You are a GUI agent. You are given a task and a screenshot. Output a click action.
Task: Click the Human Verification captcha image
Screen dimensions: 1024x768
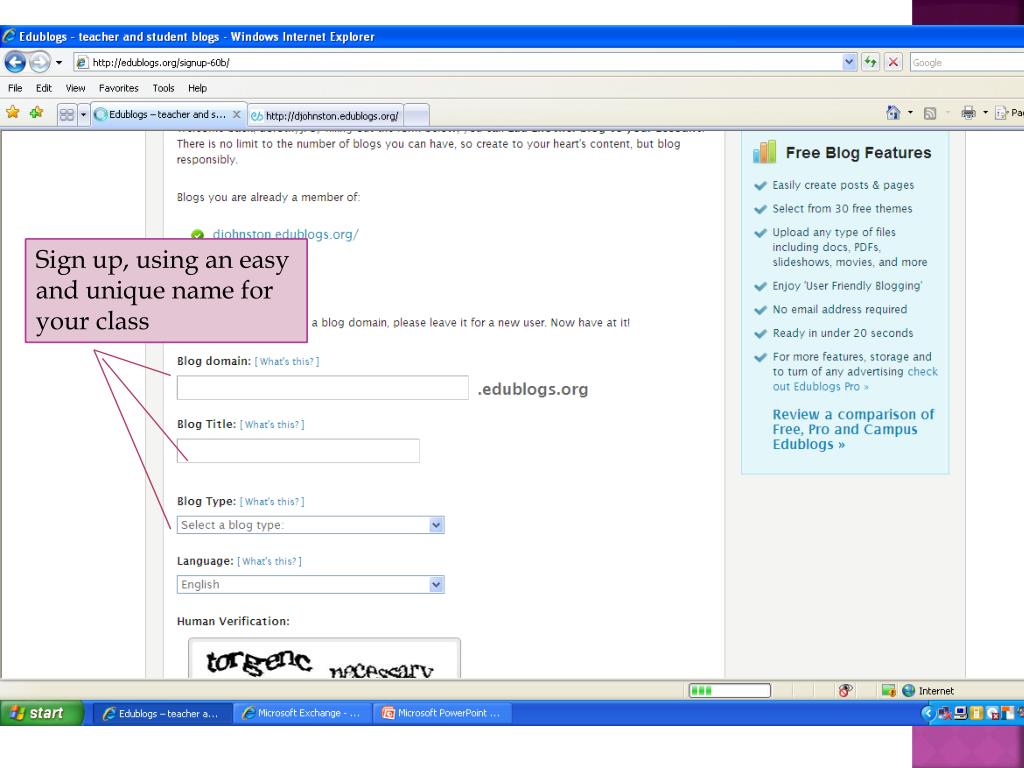click(324, 659)
